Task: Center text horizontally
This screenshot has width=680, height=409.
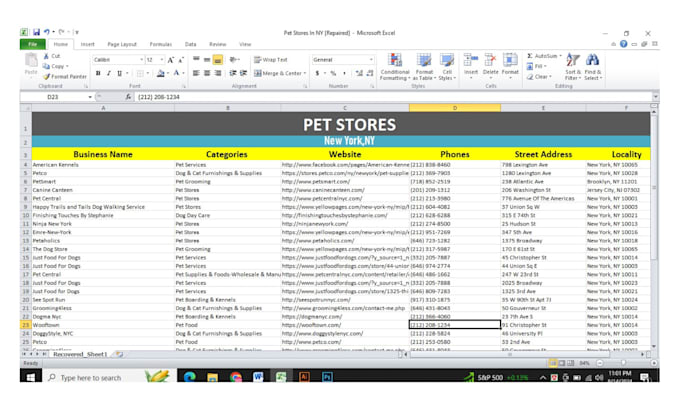Action: point(207,73)
